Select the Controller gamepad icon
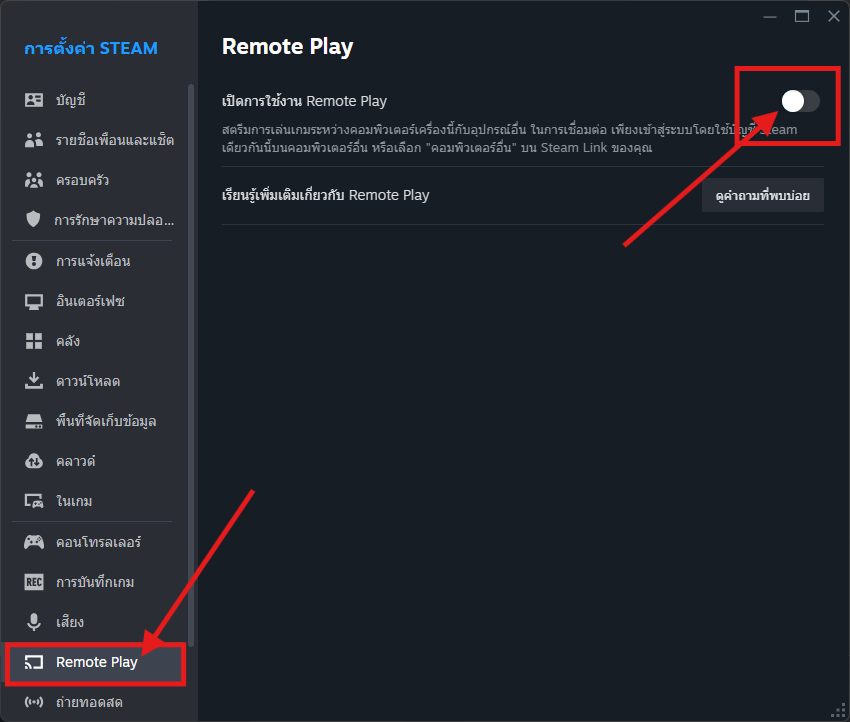Viewport: 850px width, 722px height. tap(34, 542)
